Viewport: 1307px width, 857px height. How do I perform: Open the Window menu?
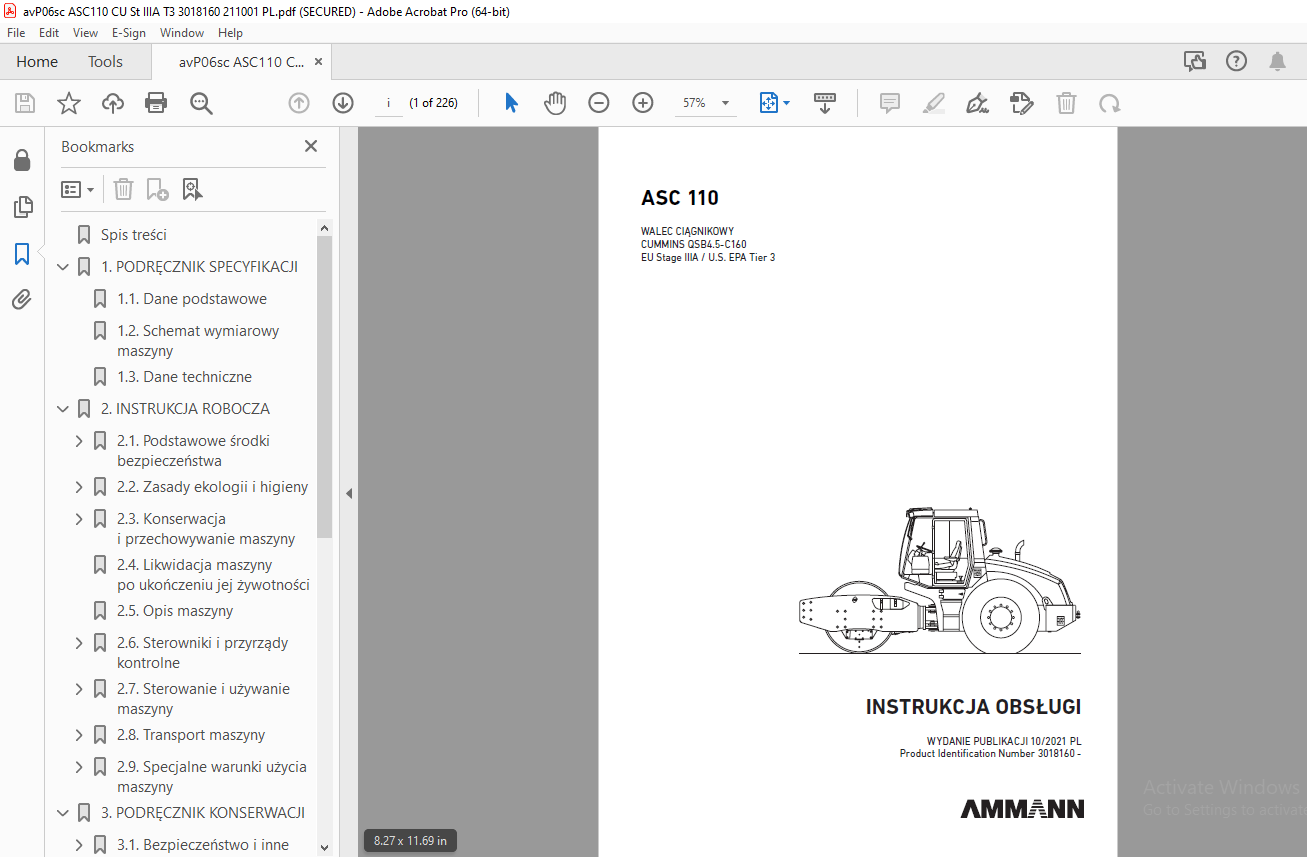(x=182, y=33)
